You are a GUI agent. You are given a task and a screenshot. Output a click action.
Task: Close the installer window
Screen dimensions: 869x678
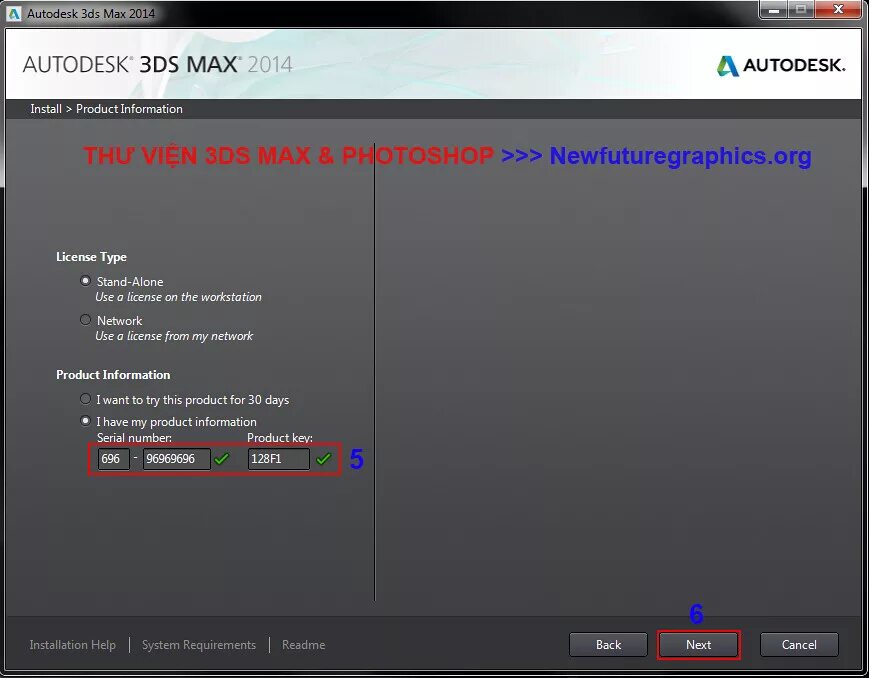pyautogui.click(x=838, y=10)
